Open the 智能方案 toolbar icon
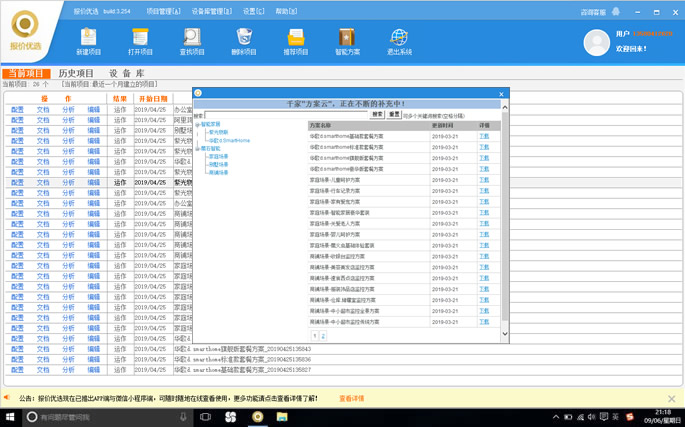 [x=347, y=40]
